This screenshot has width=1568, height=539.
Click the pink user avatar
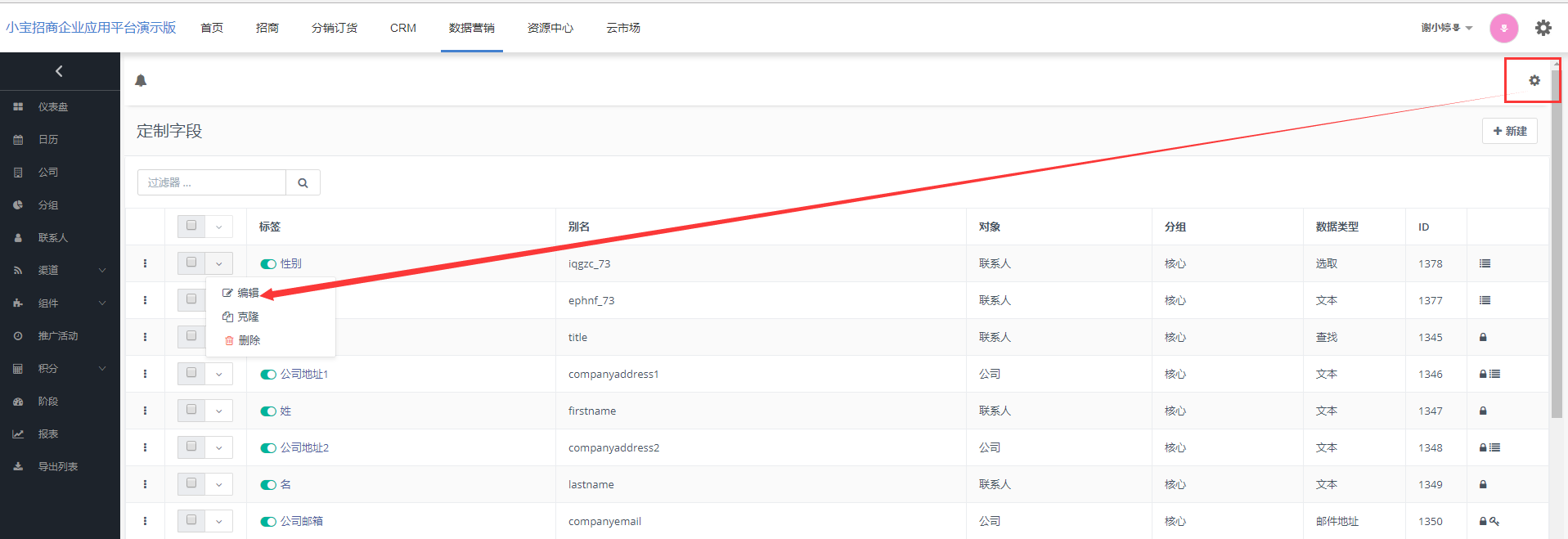click(1503, 28)
